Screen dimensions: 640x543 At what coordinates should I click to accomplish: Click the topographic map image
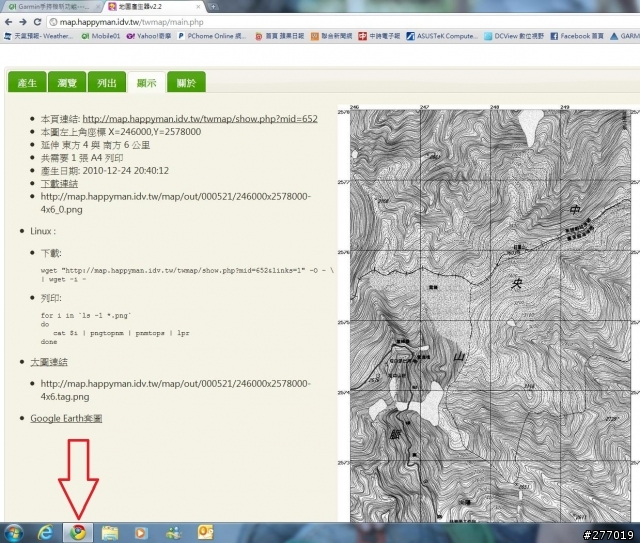click(x=489, y=313)
